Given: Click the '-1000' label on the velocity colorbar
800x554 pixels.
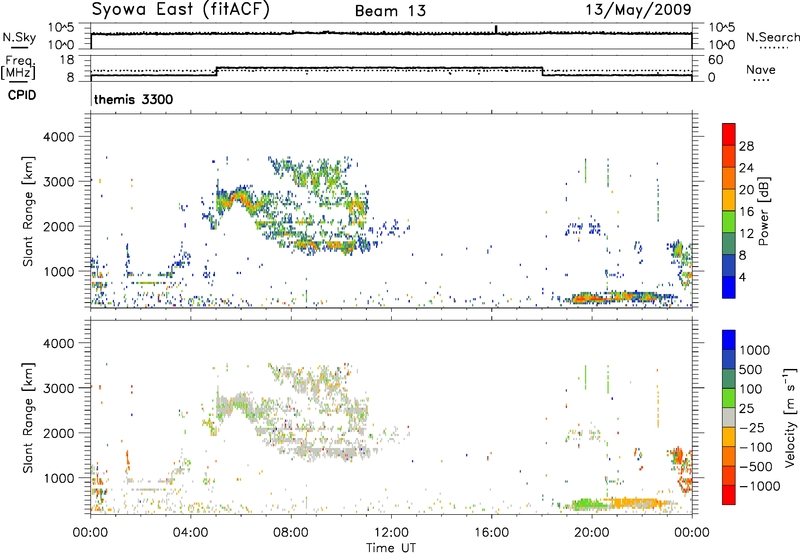Looking at the screenshot, I should [x=759, y=486].
